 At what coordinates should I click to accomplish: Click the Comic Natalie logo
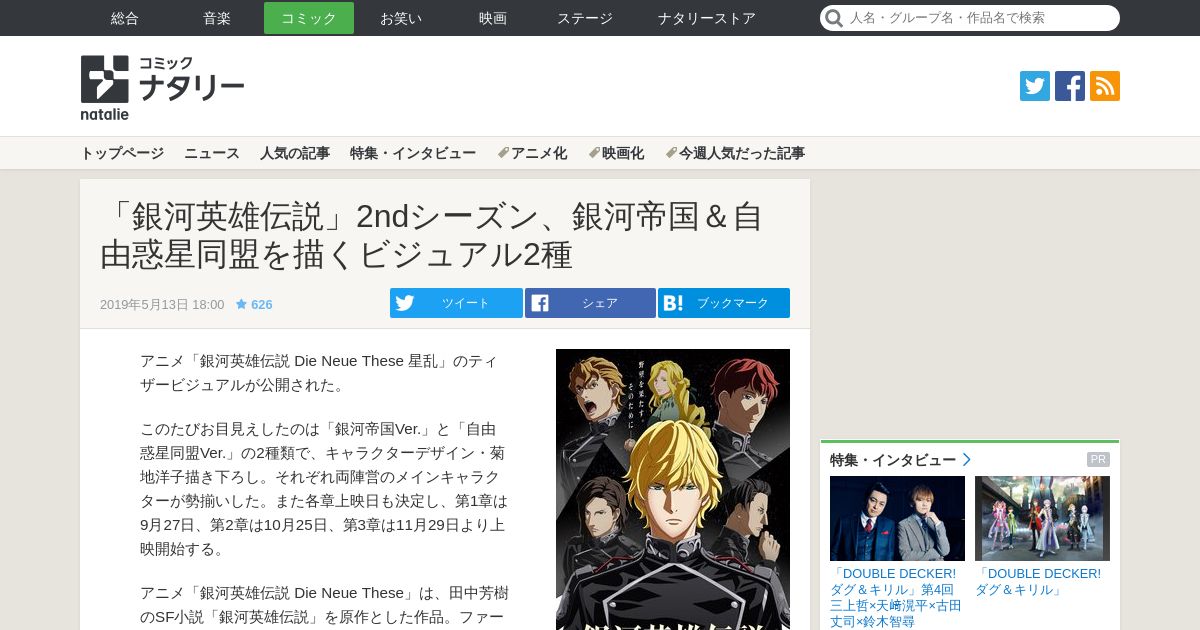tap(162, 87)
